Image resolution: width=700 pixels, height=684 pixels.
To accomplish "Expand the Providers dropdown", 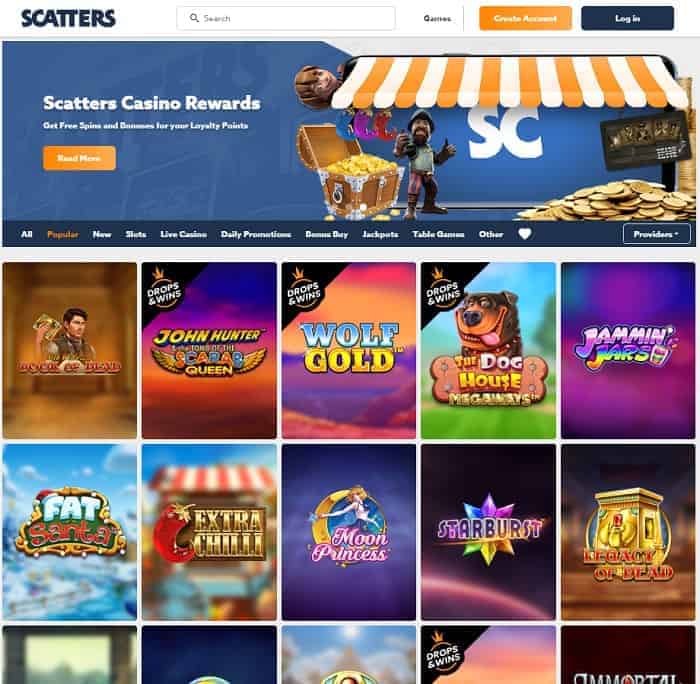I will point(657,234).
